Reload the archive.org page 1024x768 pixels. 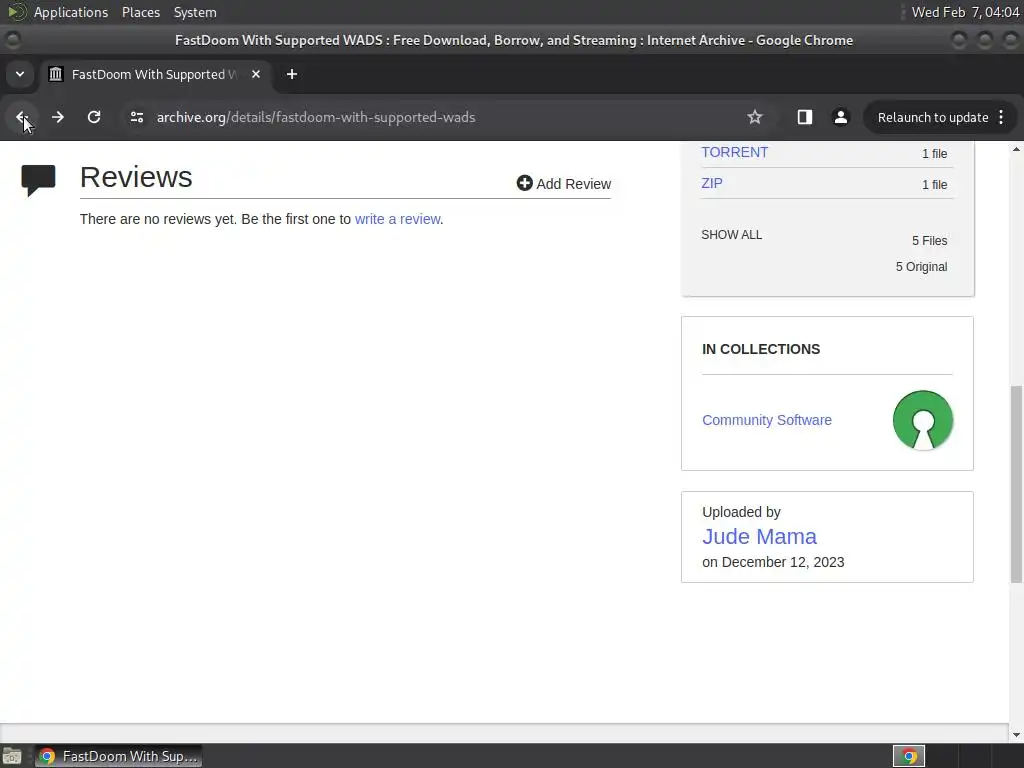[x=94, y=118]
